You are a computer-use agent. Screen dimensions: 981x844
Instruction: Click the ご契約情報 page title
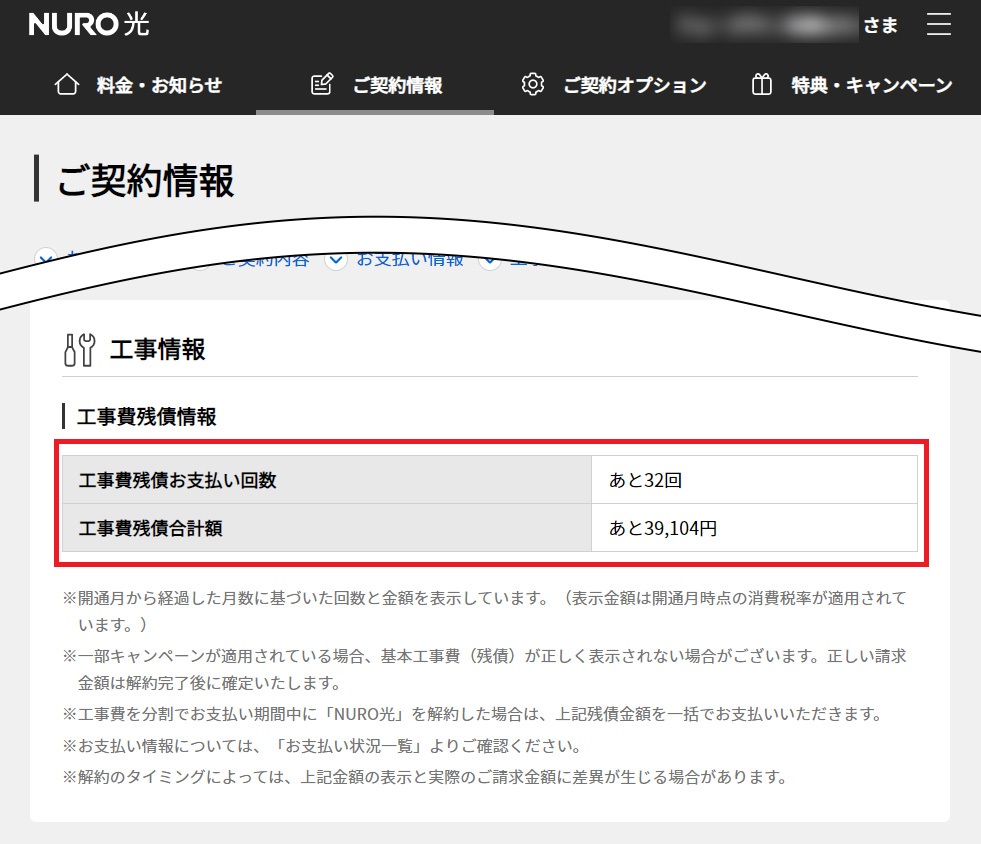pos(146,181)
